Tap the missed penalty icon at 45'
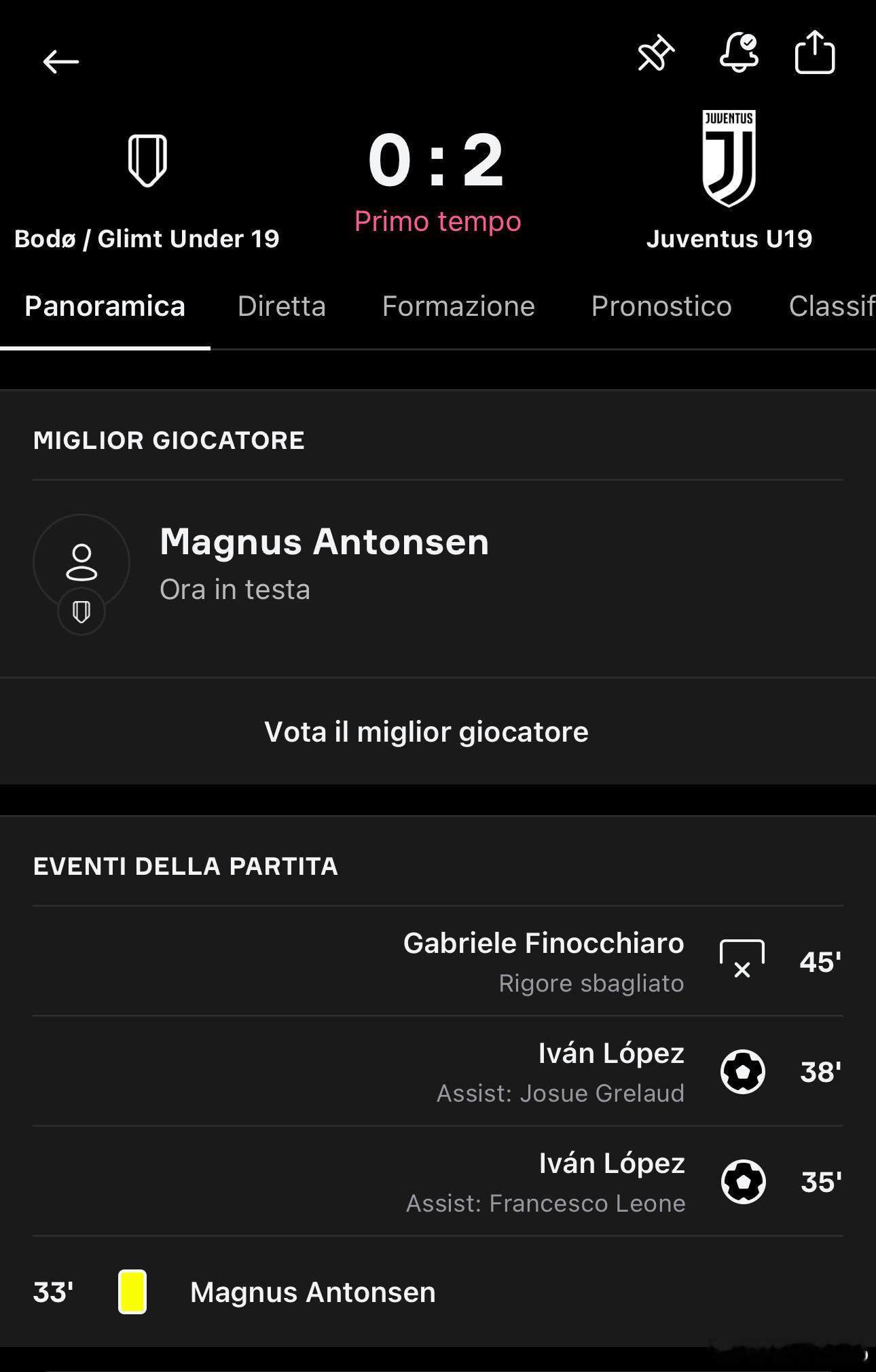This screenshot has width=876, height=1372. [742, 960]
